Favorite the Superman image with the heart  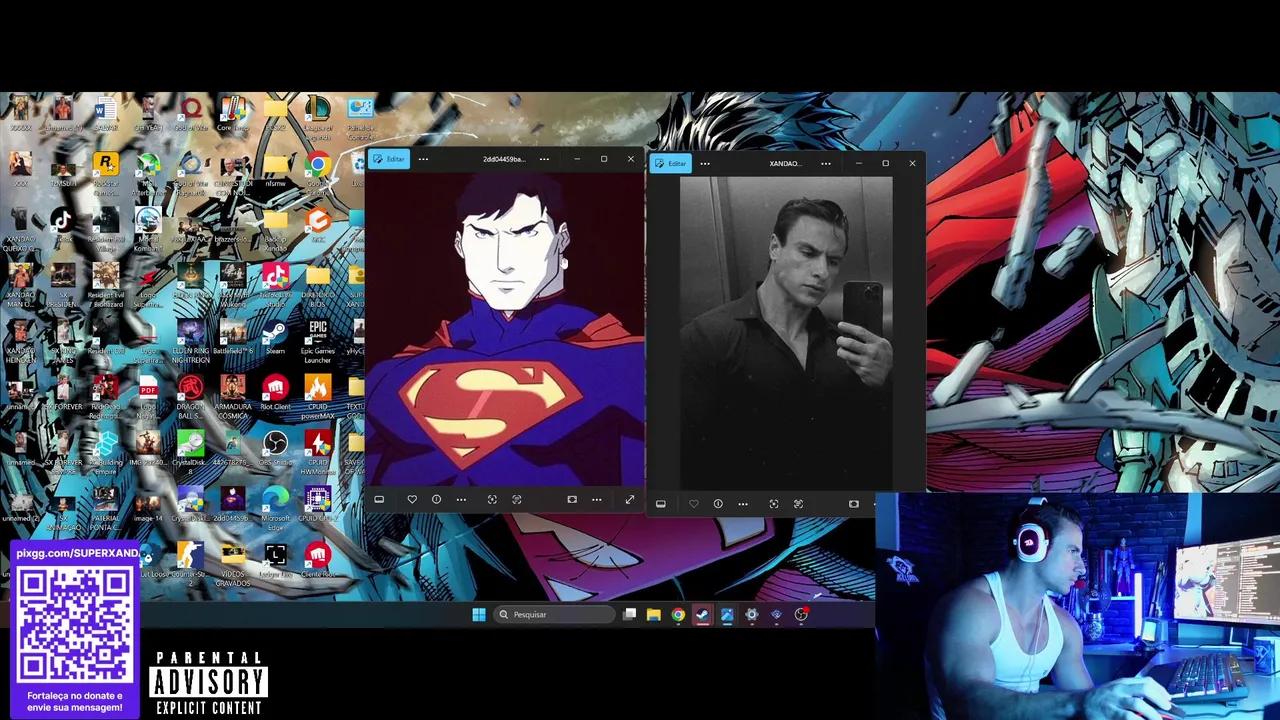click(412, 499)
